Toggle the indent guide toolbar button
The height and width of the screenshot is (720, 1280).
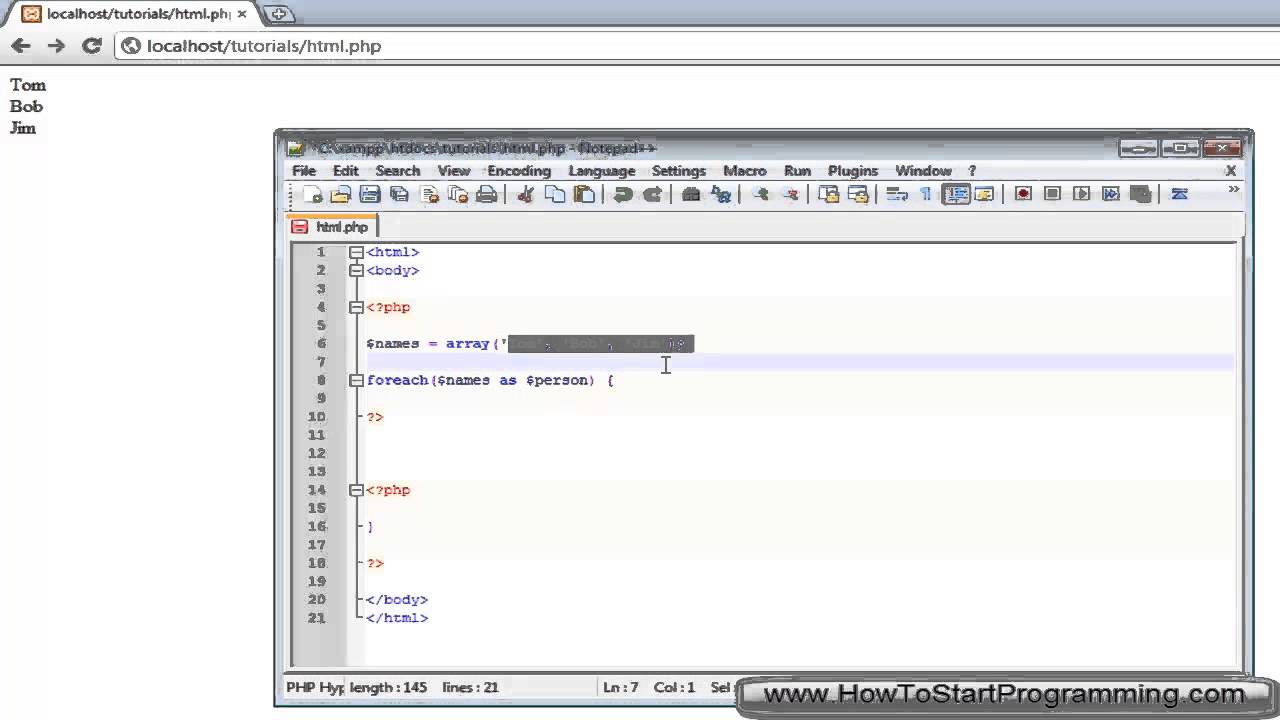click(x=956, y=194)
